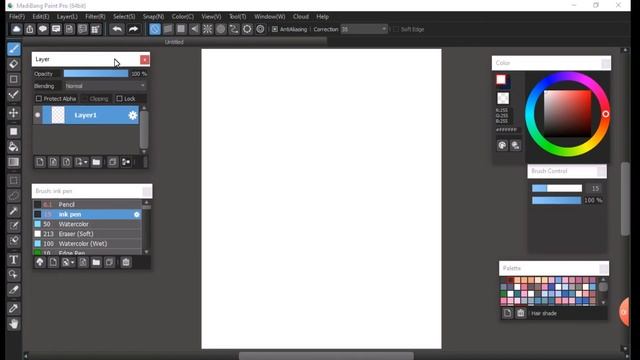The height and width of the screenshot is (360, 640).
Task: Click the Undo arrow in the toolbar
Action: pos(117,29)
